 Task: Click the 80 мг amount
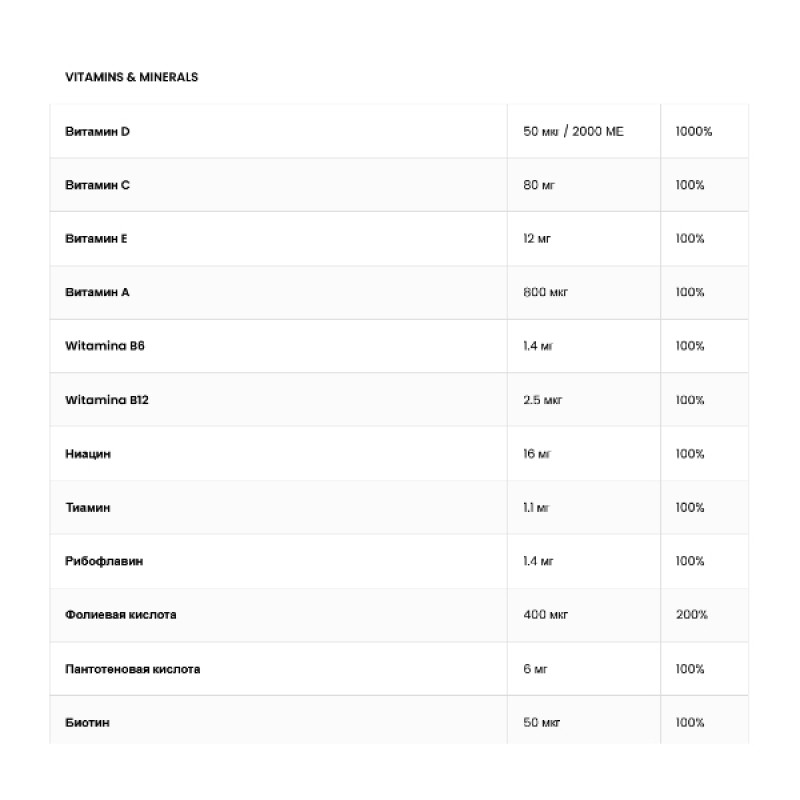pyautogui.click(x=538, y=185)
